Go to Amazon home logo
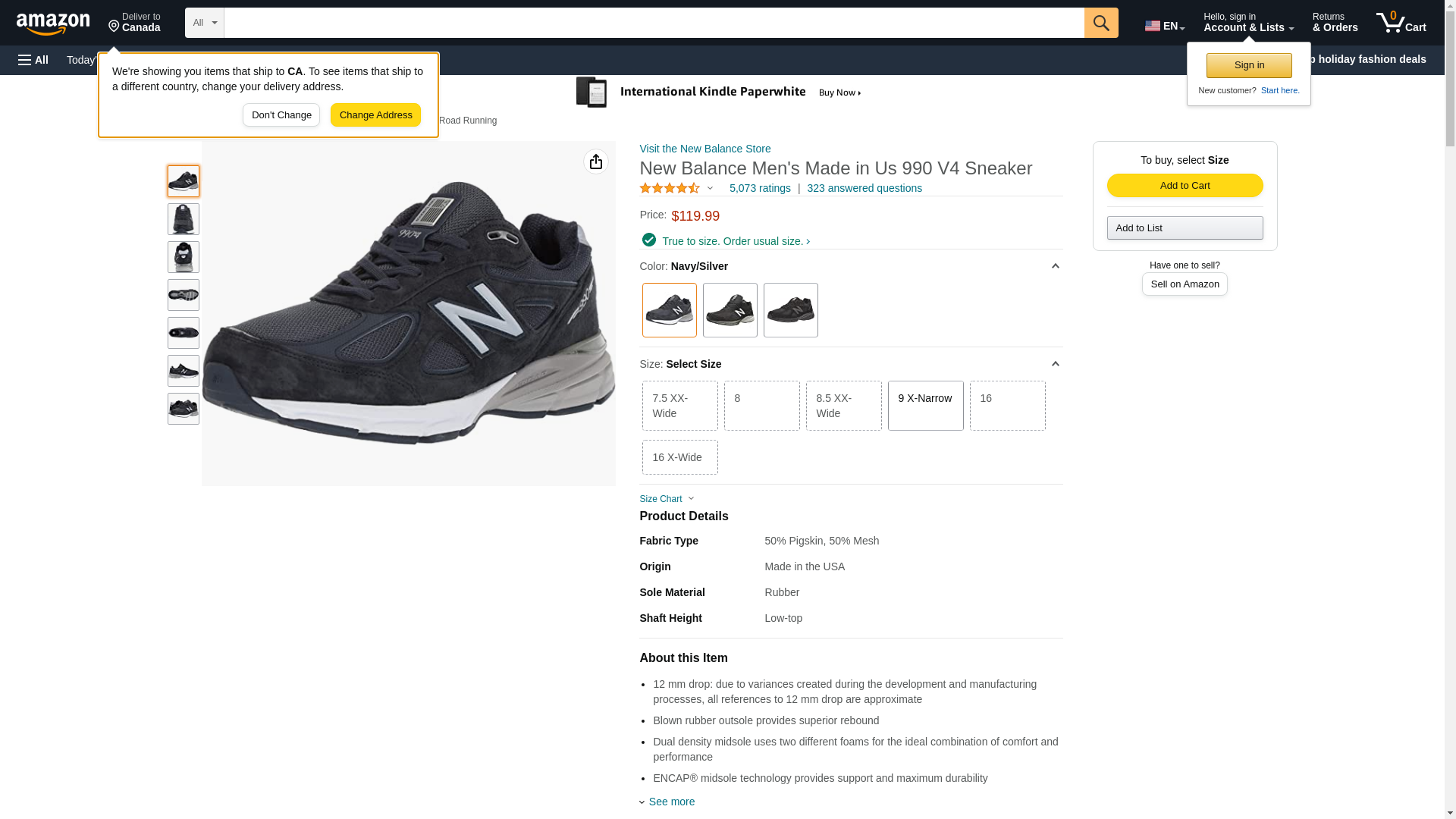This screenshot has width=1456, height=819. tap(53, 24)
